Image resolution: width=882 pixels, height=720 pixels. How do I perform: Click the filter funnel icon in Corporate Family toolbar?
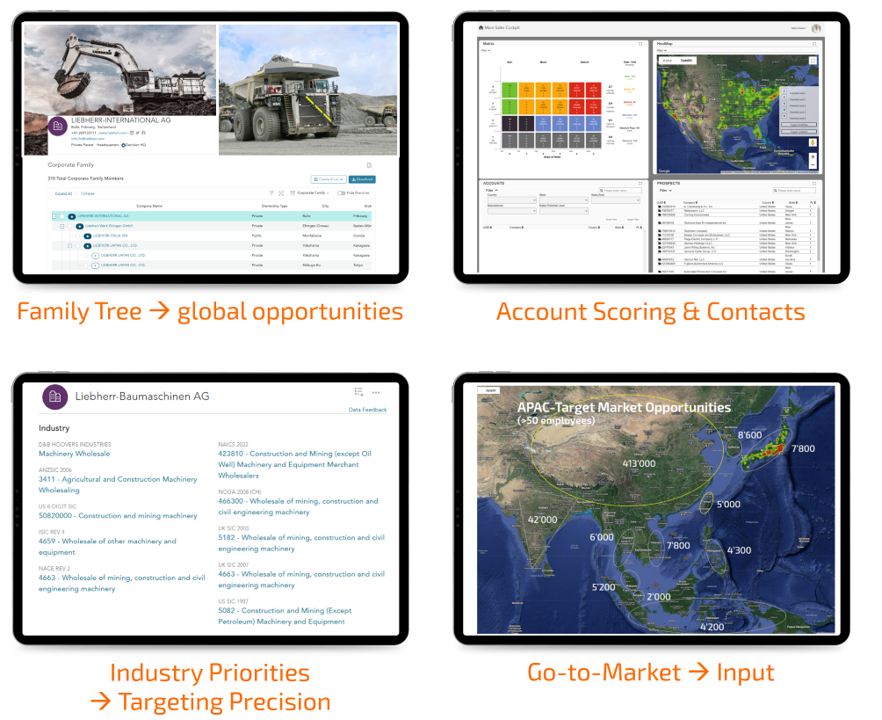(271, 193)
